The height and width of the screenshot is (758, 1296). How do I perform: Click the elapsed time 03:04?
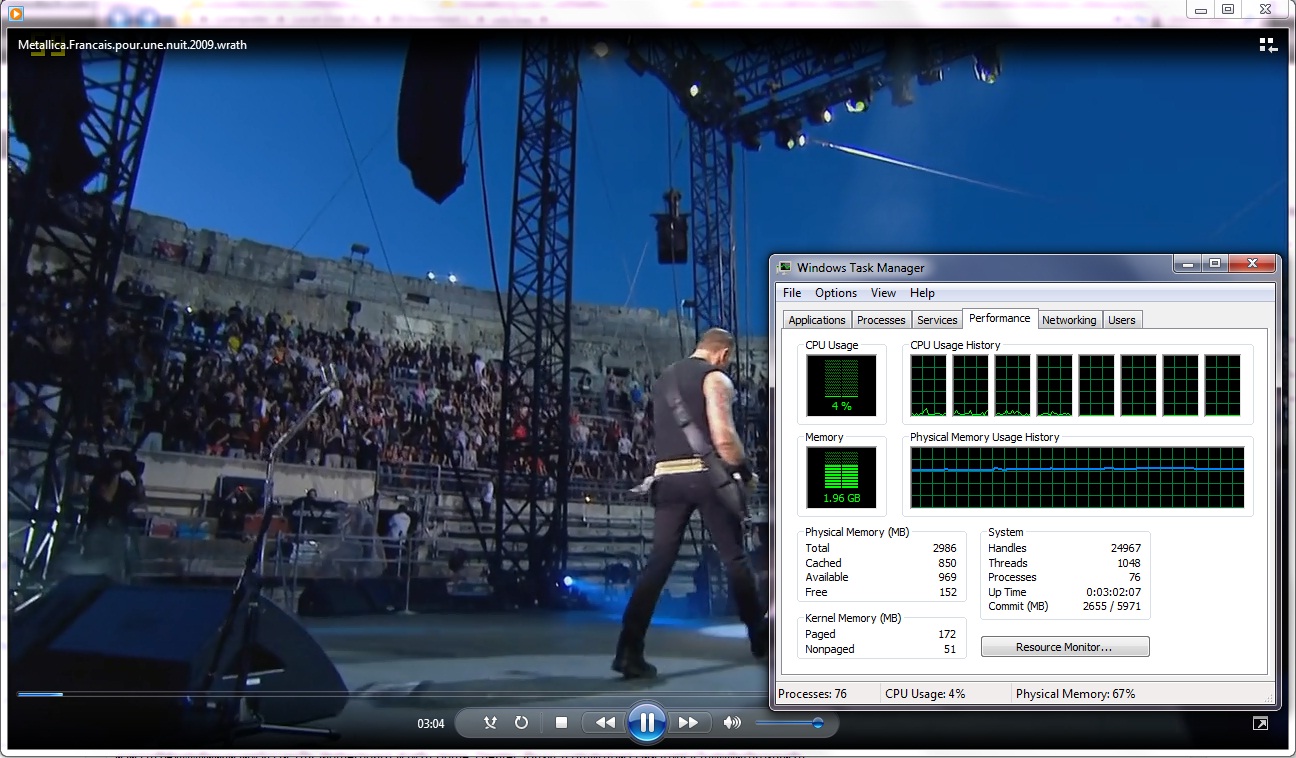pos(431,723)
